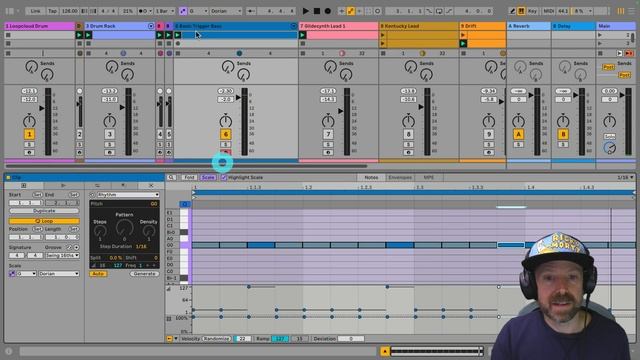Image resolution: width=640 pixels, height=360 pixels.
Task: Open the clip Generate tools tab
Action: (x=151, y=186)
